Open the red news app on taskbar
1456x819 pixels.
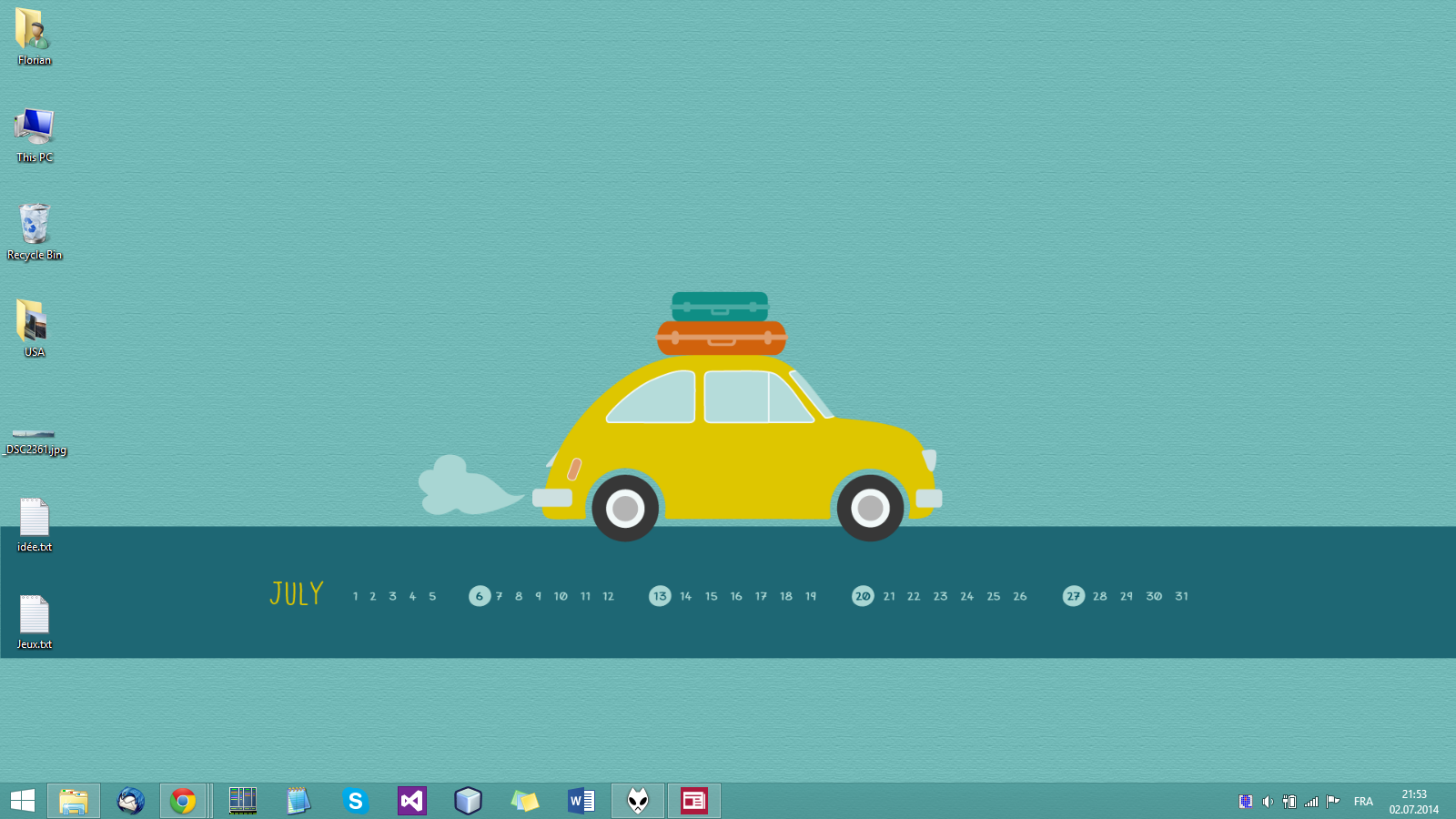point(693,801)
